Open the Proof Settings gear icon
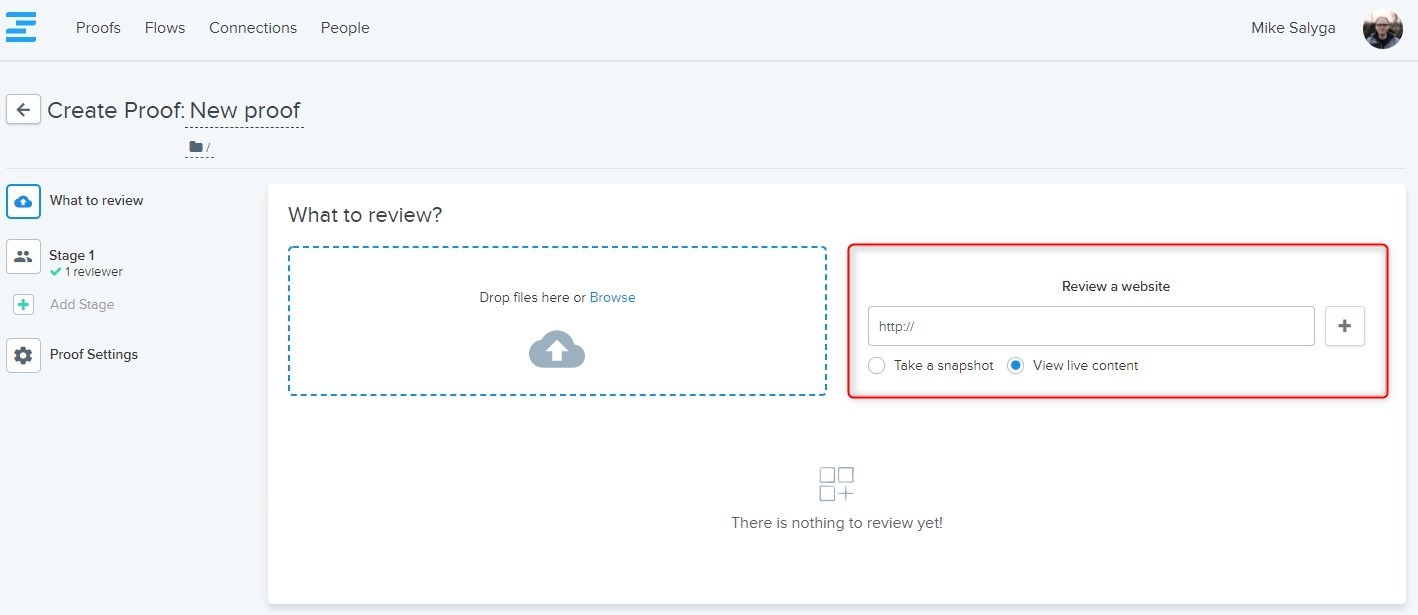This screenshot has height=615, width=1418. pyautogui.click(x=23, y=355)
